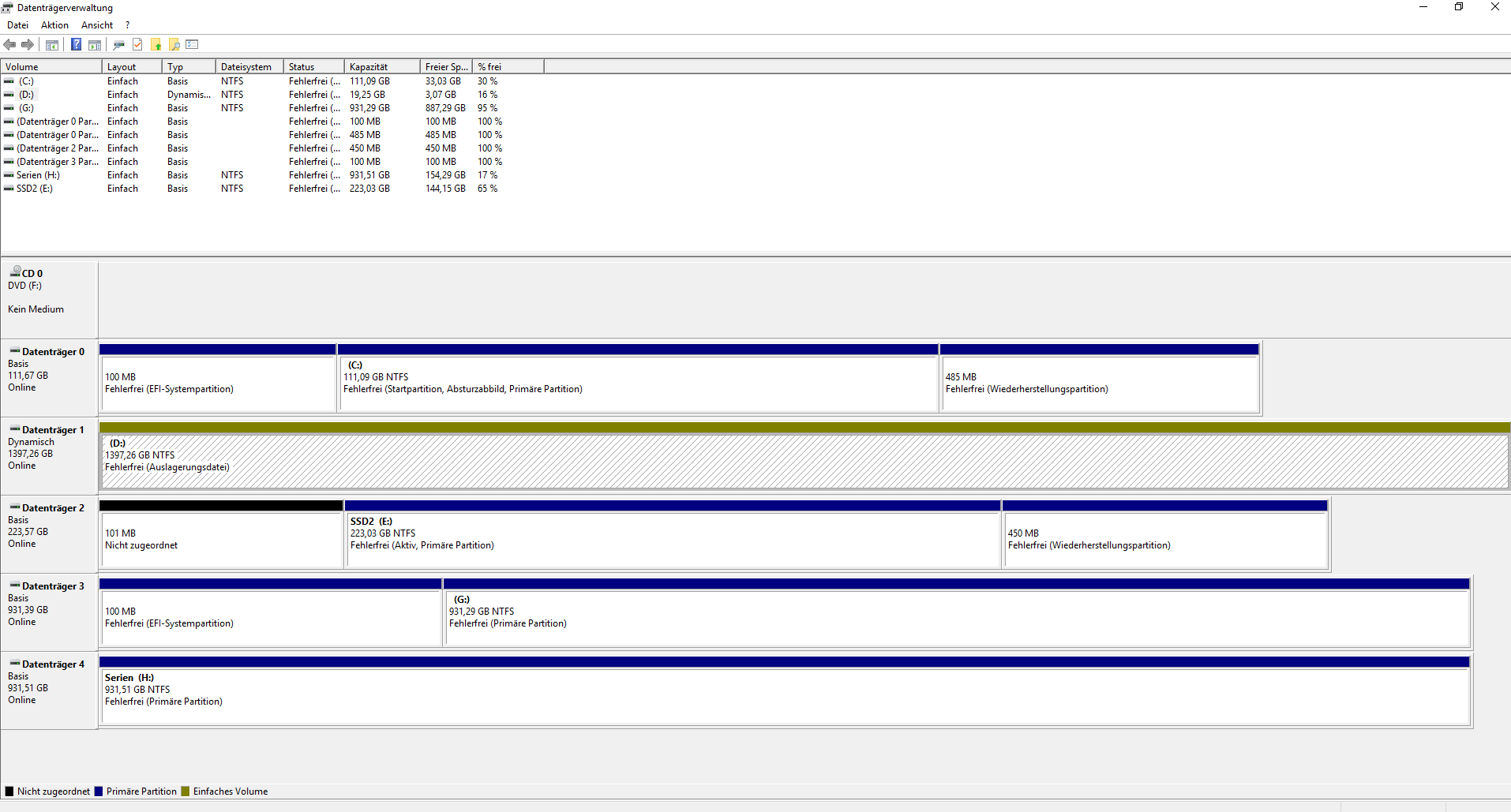
Task: Click the Datenträgerverwaltung title bar app icon
Action: click(x=8, y=7)
